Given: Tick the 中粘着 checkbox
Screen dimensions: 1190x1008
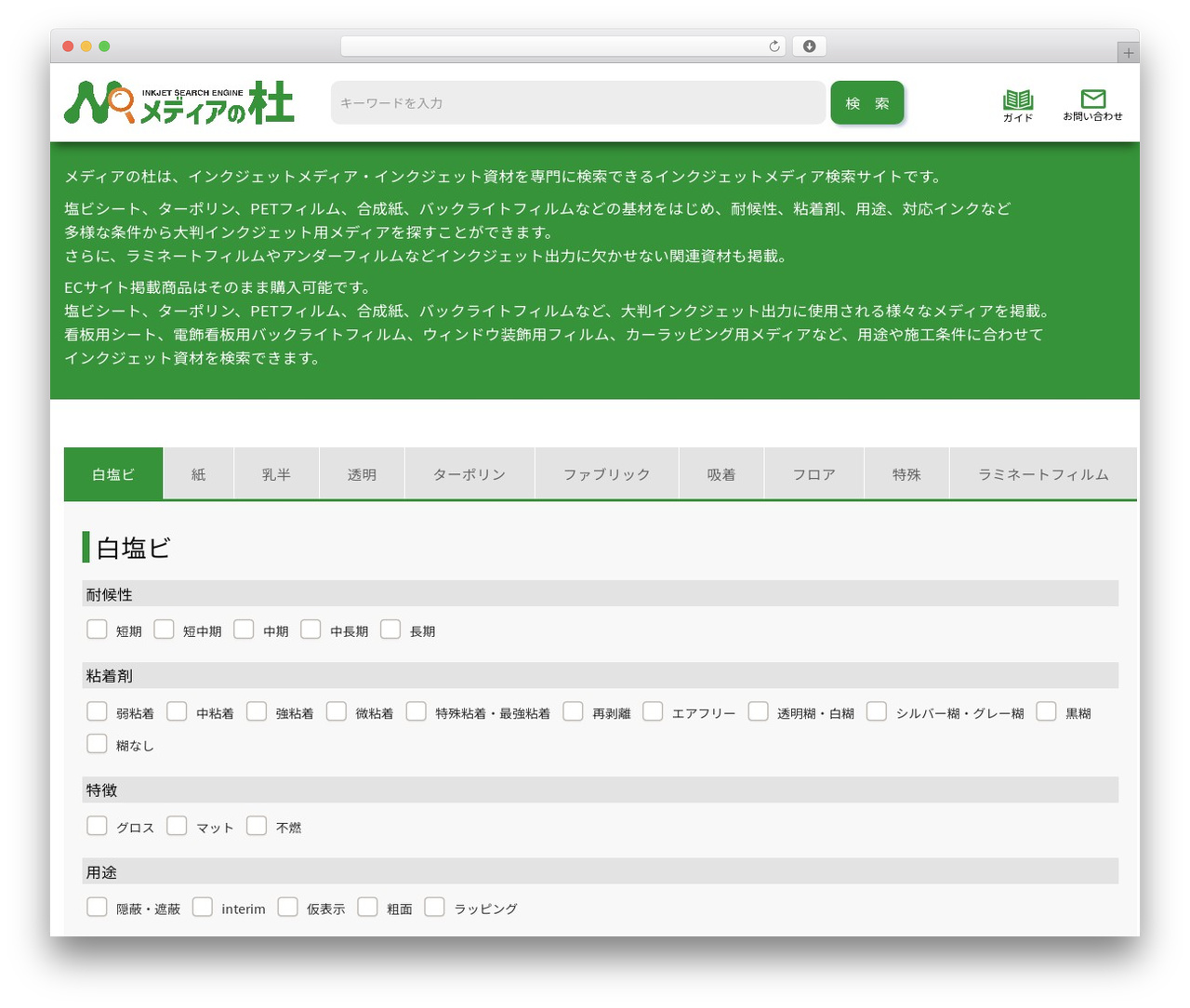Looking at the screenshot, I should tap(177, 711).
